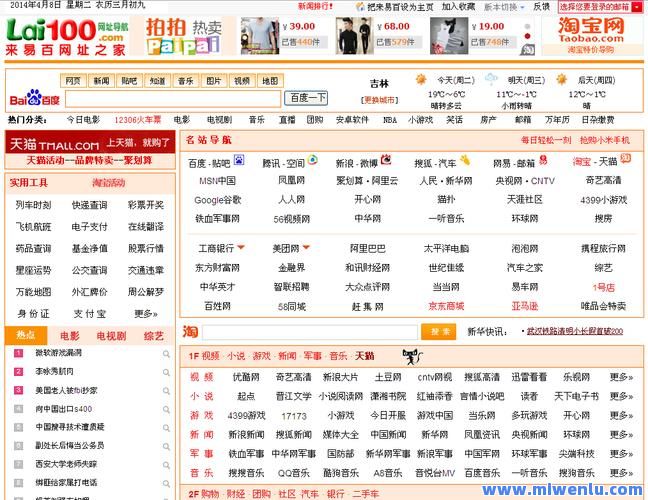
Task: Click the magnifier beside 中国搜寻技术遭质疑
Action: [x=166, y=428]
